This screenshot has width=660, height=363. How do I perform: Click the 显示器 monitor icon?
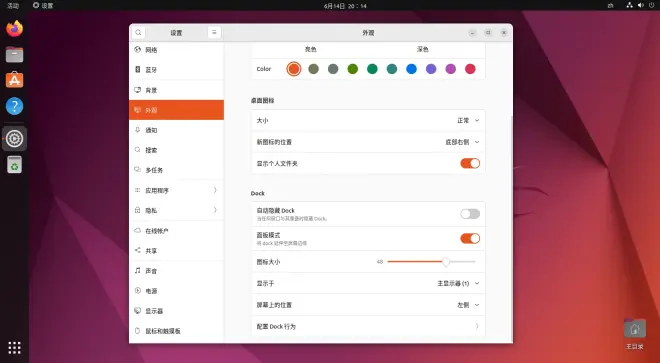click(137, 310)
